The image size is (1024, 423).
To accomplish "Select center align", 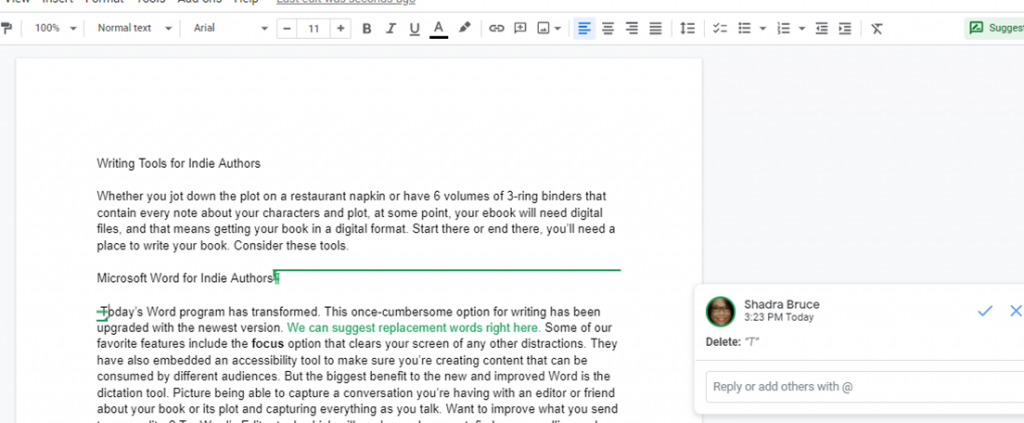I will pos(608,28).
